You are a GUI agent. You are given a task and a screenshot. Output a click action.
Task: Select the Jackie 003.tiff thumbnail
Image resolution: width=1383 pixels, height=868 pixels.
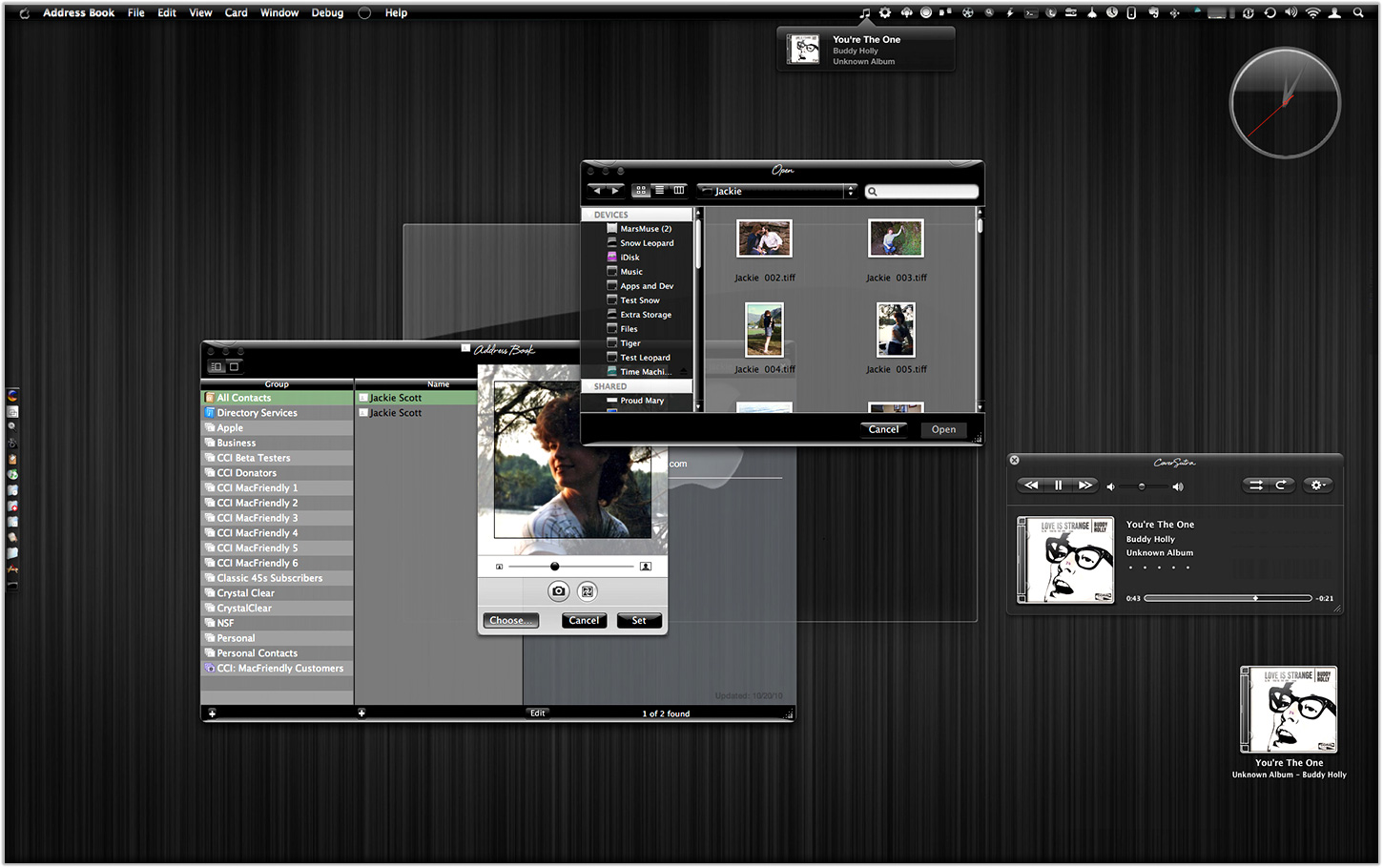point(896,238)
